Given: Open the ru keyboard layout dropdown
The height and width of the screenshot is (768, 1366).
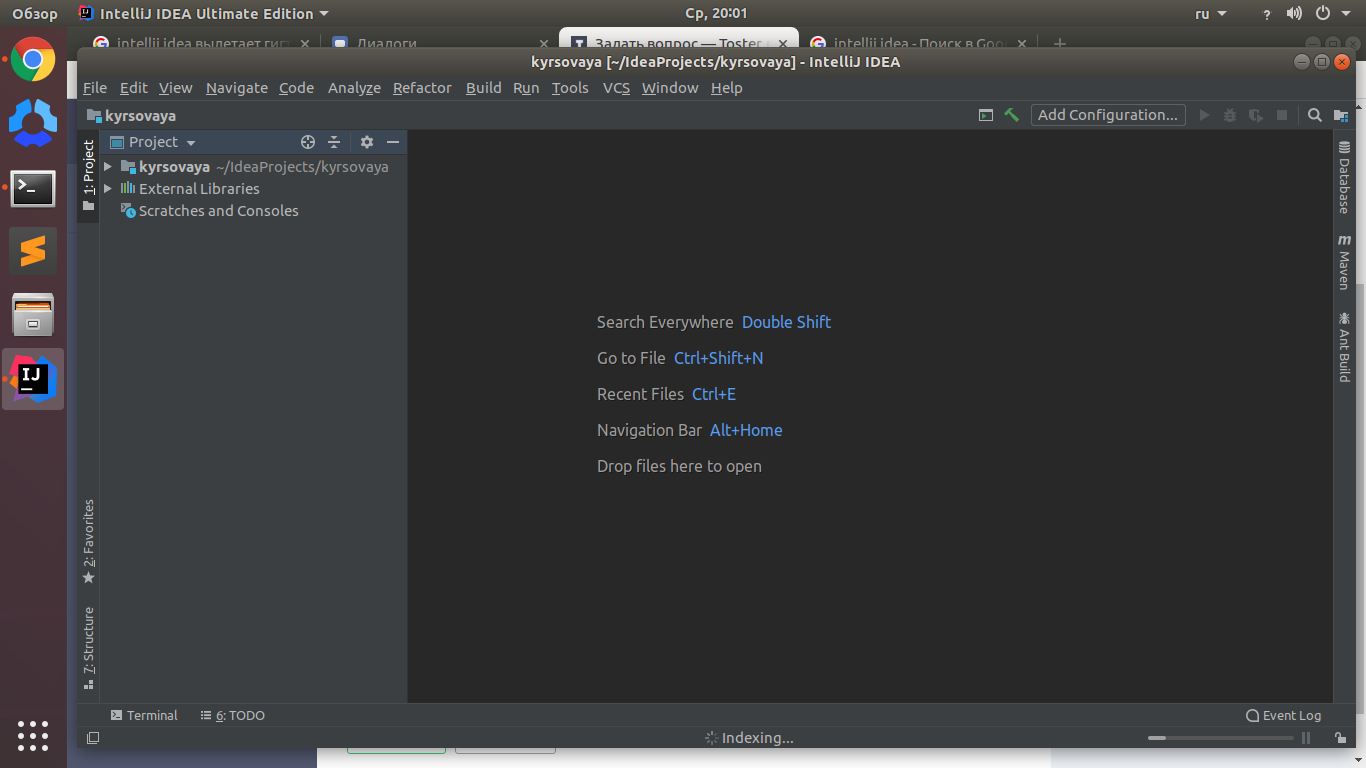Looking at the screenshot, I should [1210, 14].
